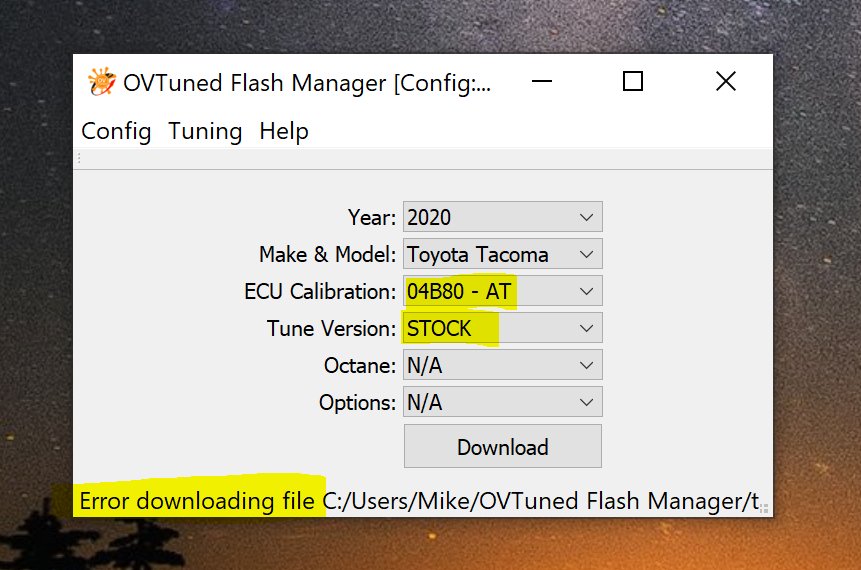The image size is (861, 570).
Task: Open the Config menu
Action: (116, 131)
